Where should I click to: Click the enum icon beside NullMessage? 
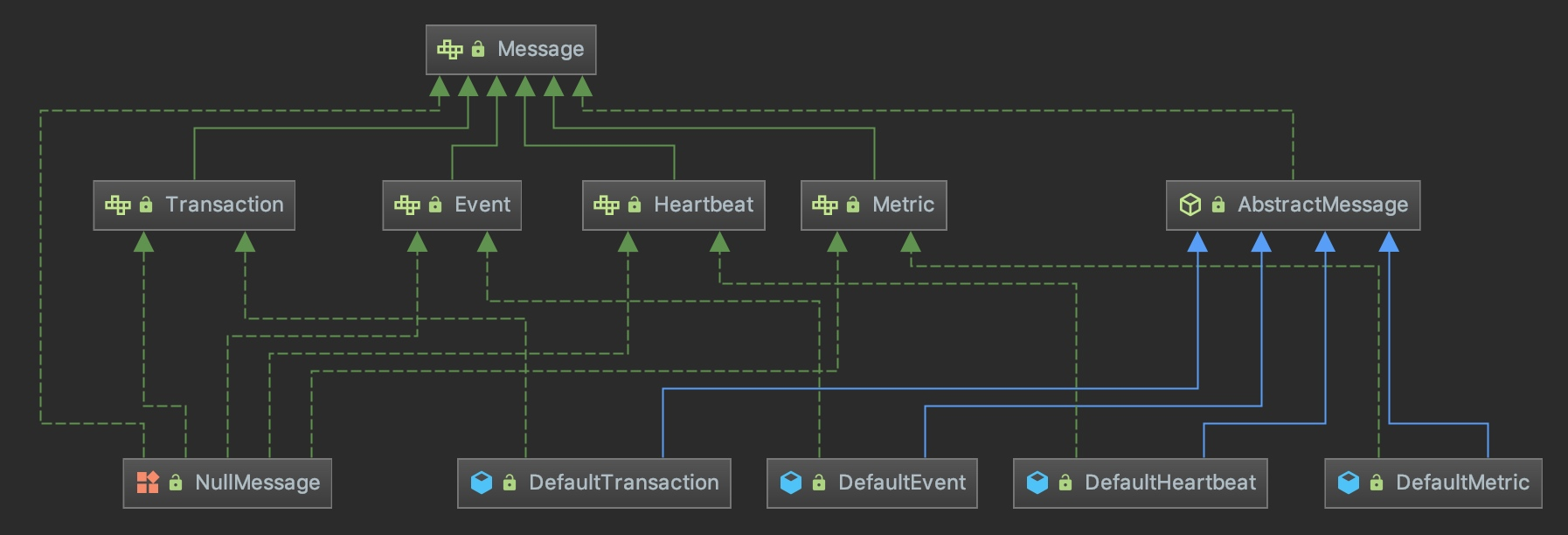point(148,483)
